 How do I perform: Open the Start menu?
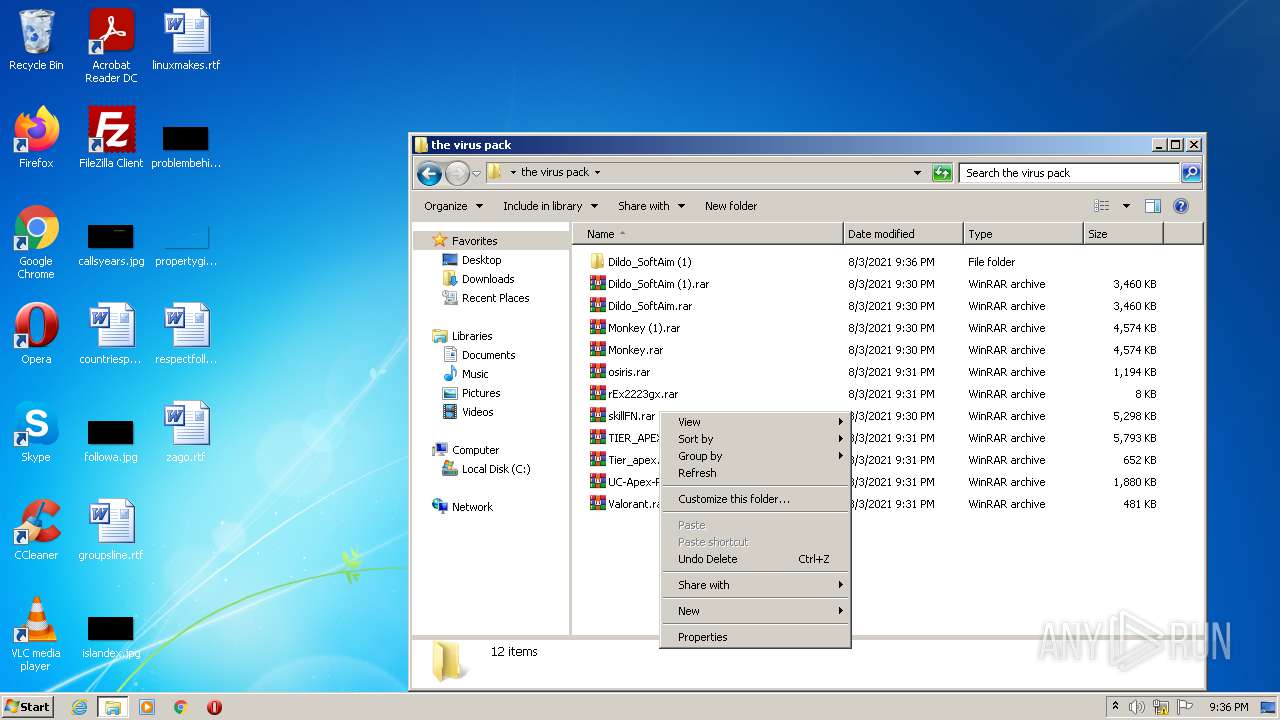(x=27, y=707)
